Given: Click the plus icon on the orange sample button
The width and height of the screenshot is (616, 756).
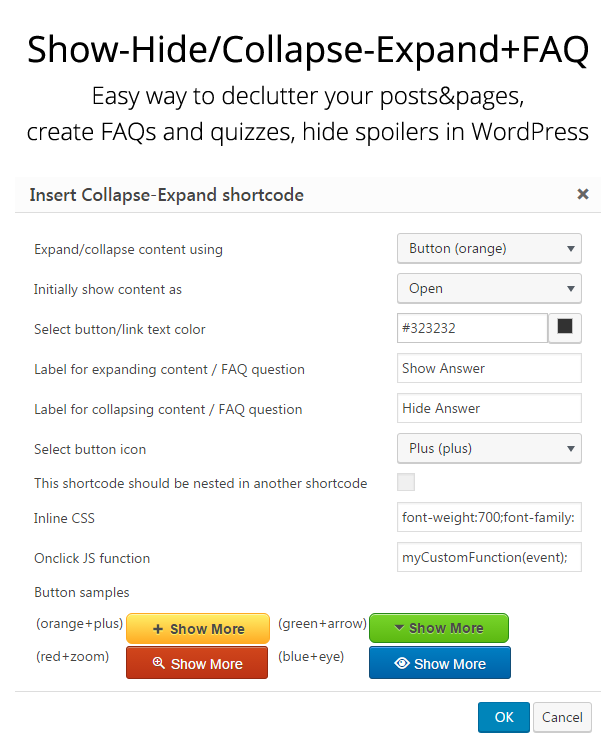Looking at the screenshot, I should coord(158,629).
